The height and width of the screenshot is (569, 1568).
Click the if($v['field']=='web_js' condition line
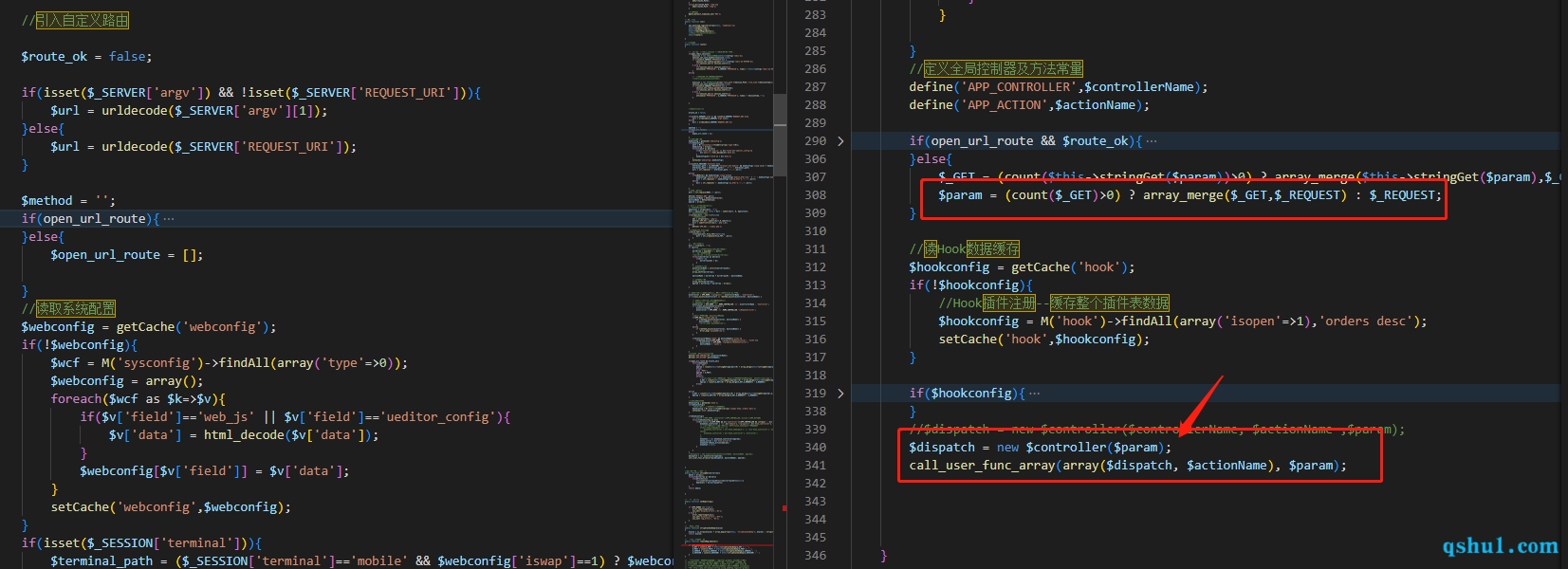(x=295, y=417)
